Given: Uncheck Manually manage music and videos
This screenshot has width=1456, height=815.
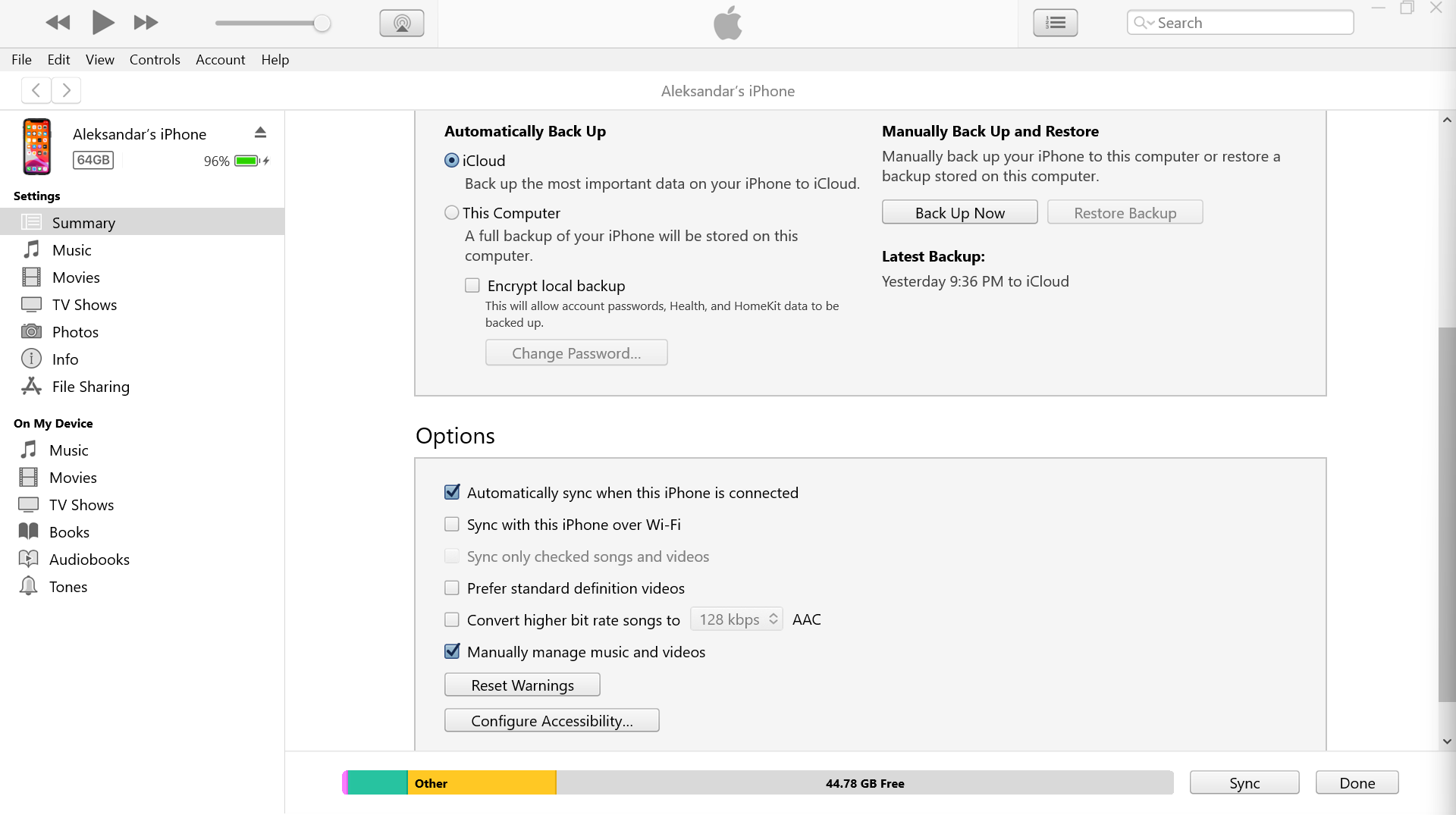Looking at the screenshot, I should (x=452, y=652).
